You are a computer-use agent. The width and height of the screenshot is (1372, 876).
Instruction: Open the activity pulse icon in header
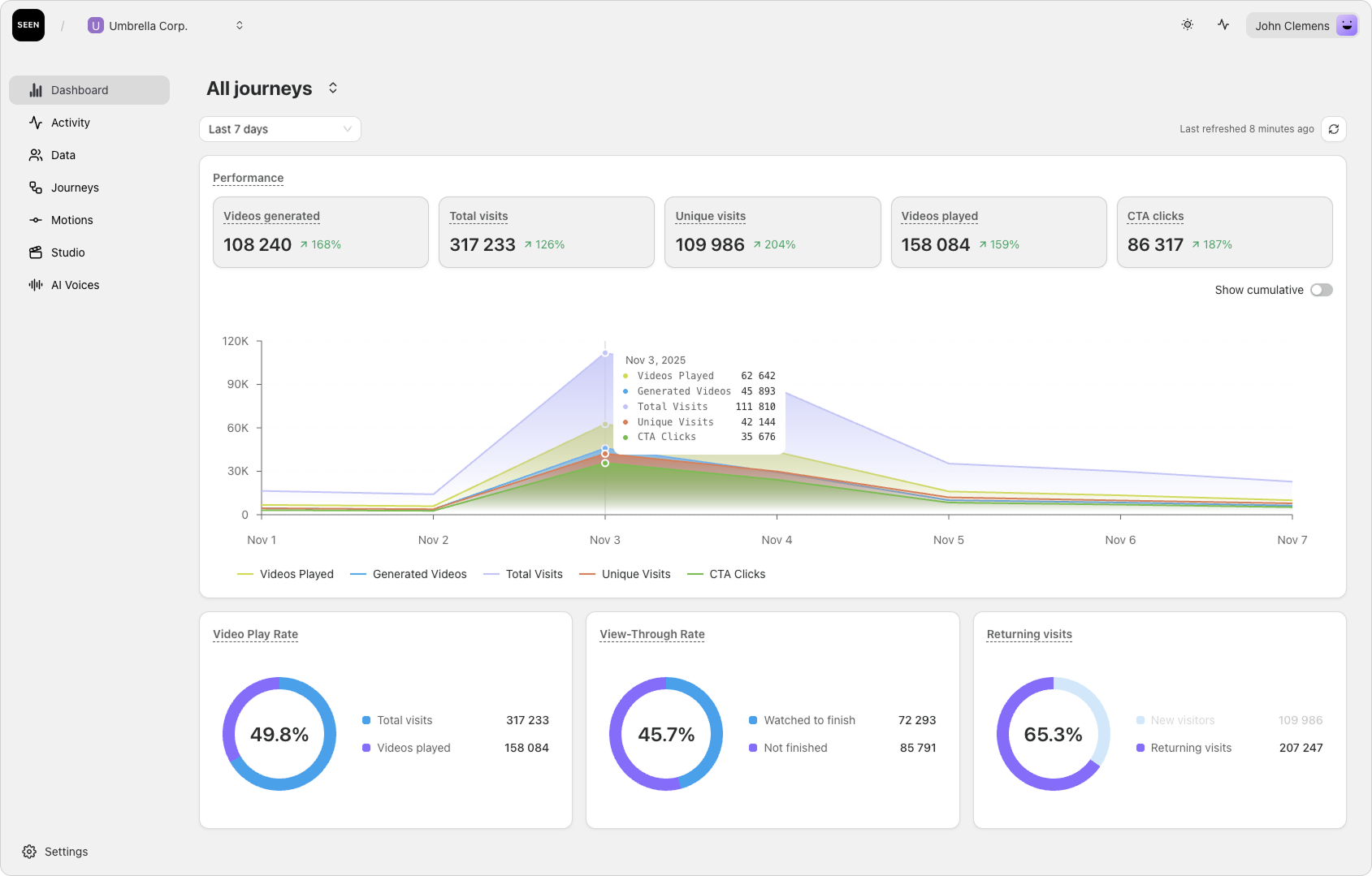click(1223, 25)
